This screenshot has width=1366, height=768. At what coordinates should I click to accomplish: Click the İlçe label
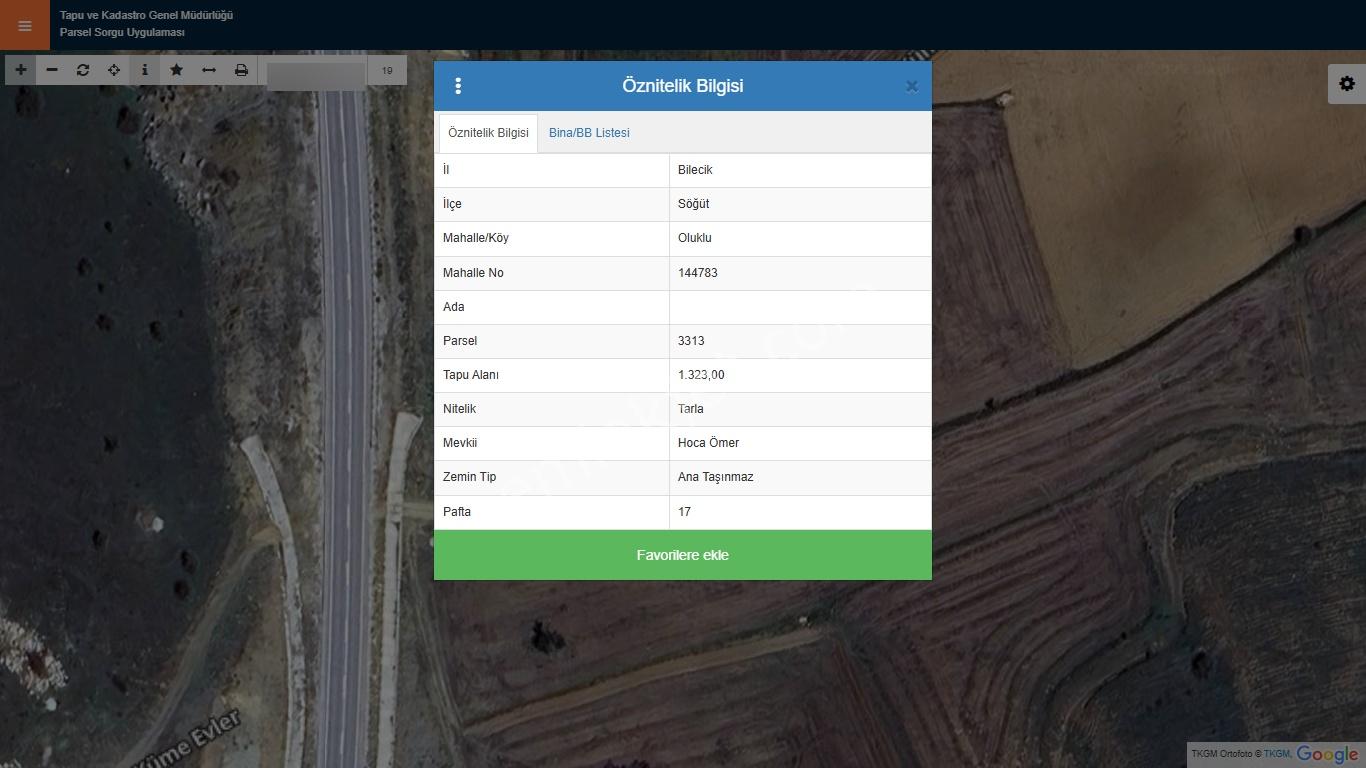click(453, 204)
